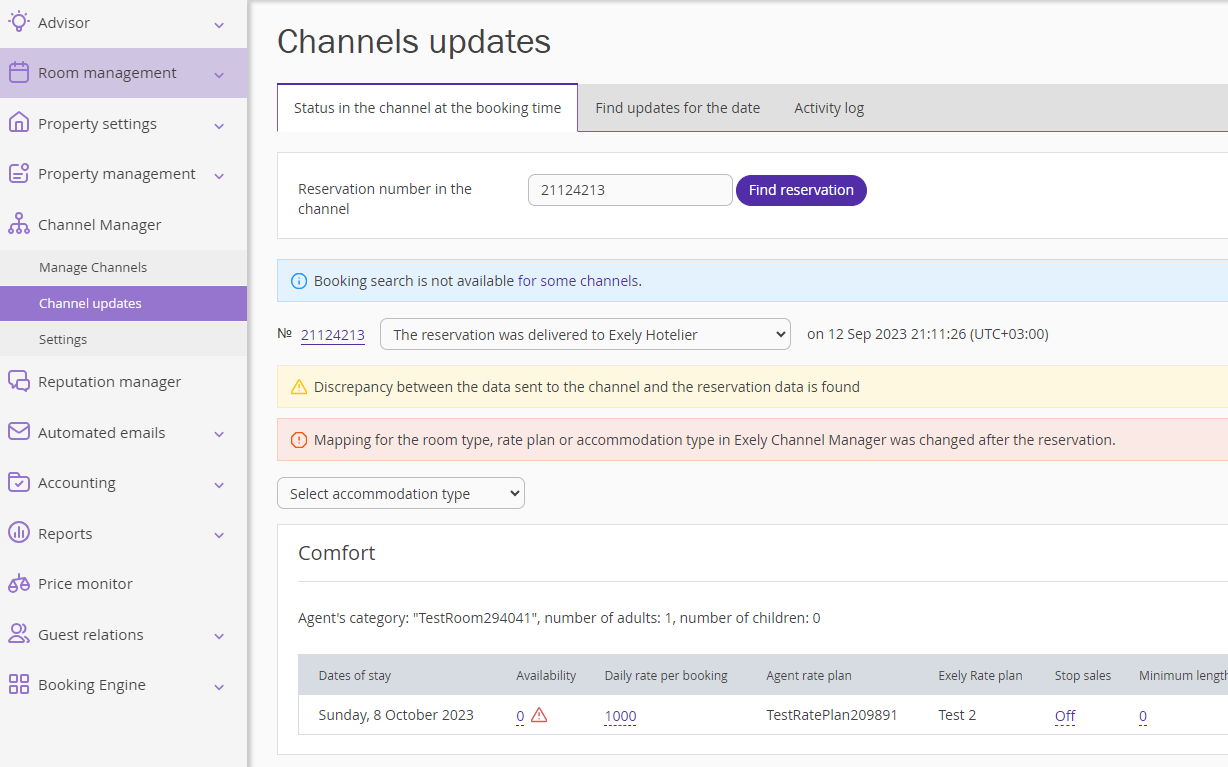The width and height of the screenshot is (1228, 767).
Task: Open the reservation delivery status dropdown
Action: (x=585, y=335)
